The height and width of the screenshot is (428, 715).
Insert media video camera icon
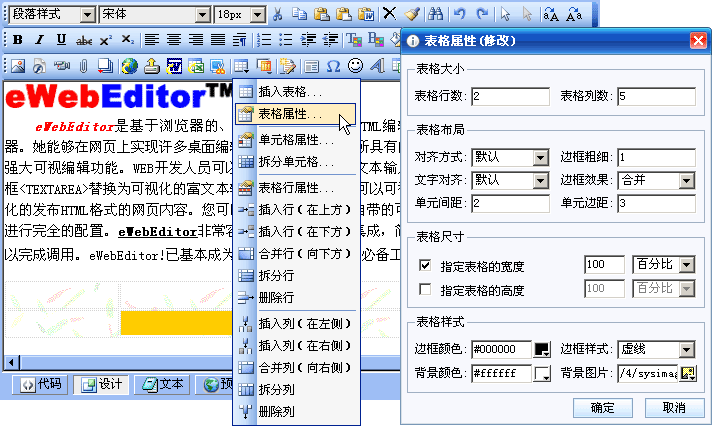(62, 67)
